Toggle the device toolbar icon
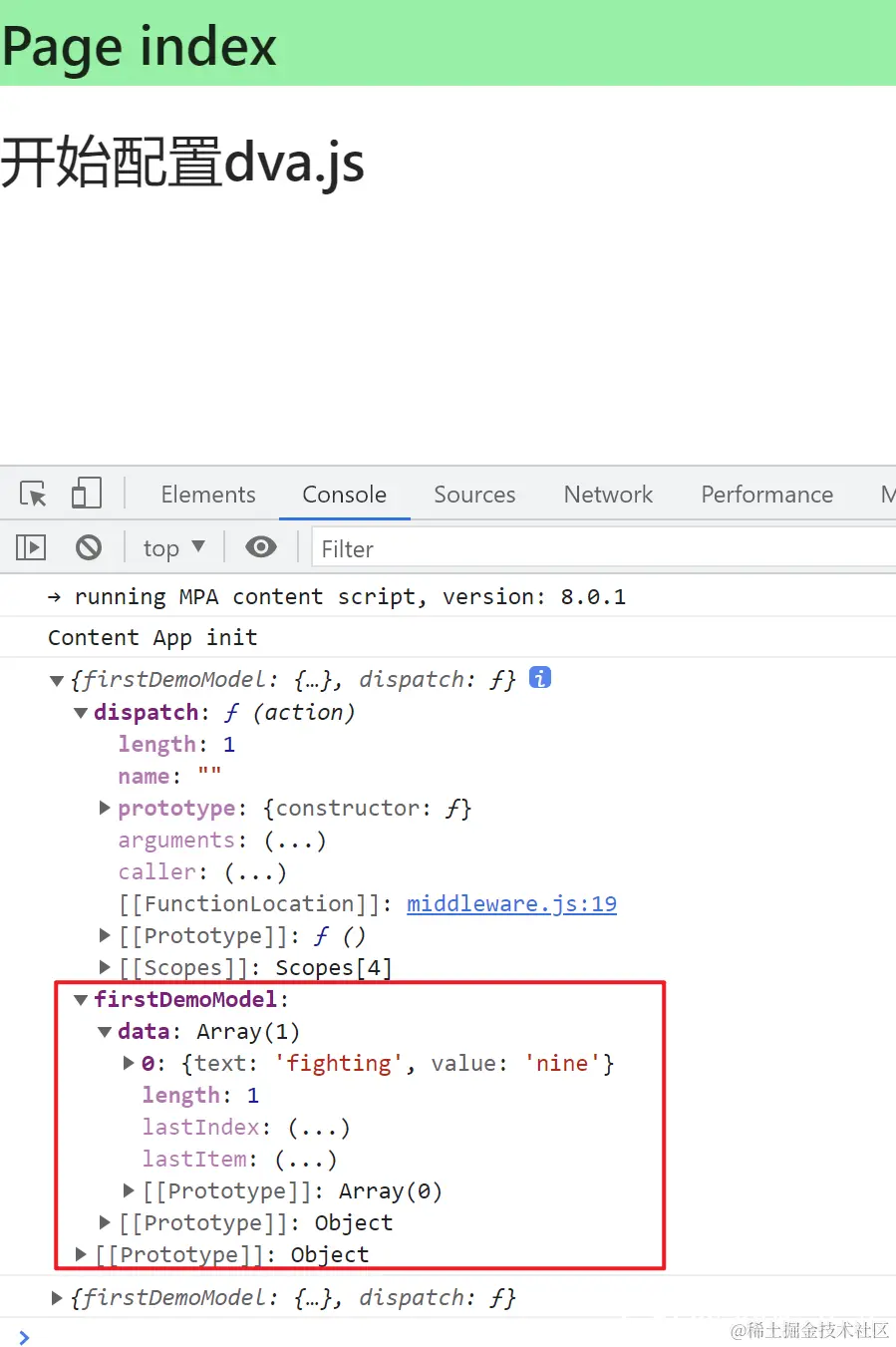 [87, 494]
